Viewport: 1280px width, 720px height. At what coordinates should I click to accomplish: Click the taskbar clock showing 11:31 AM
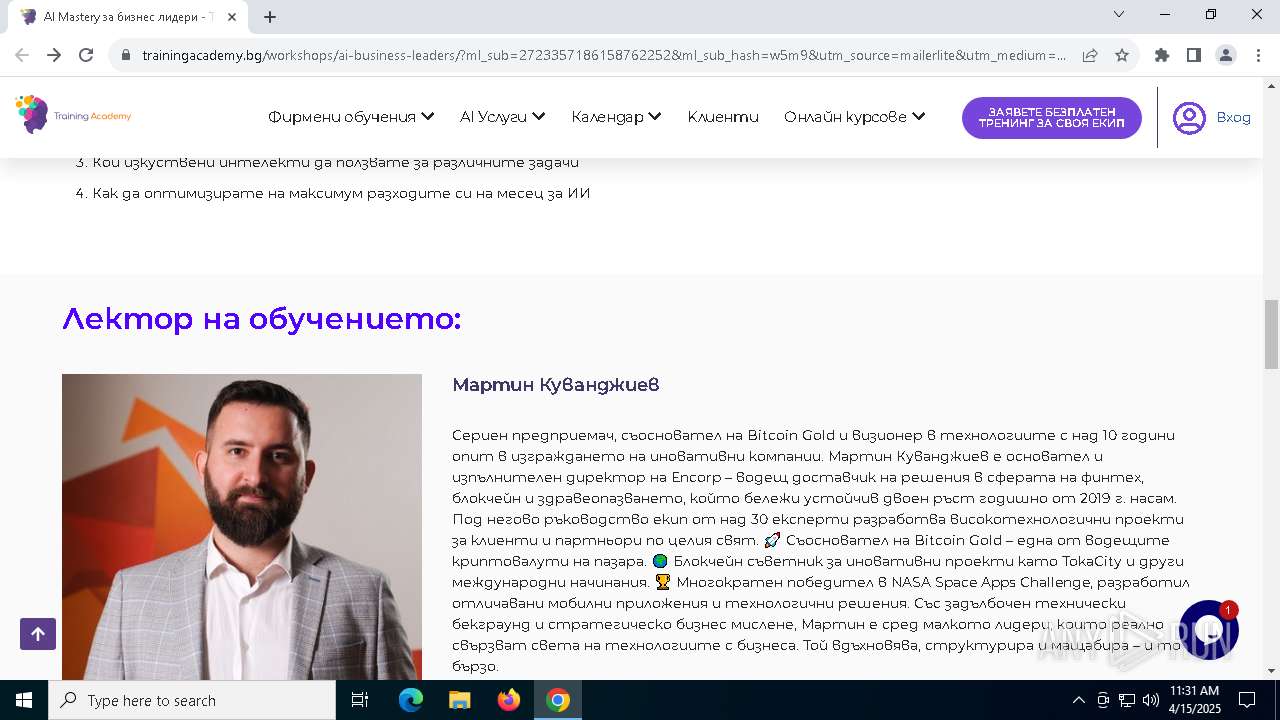(1194, 700)
